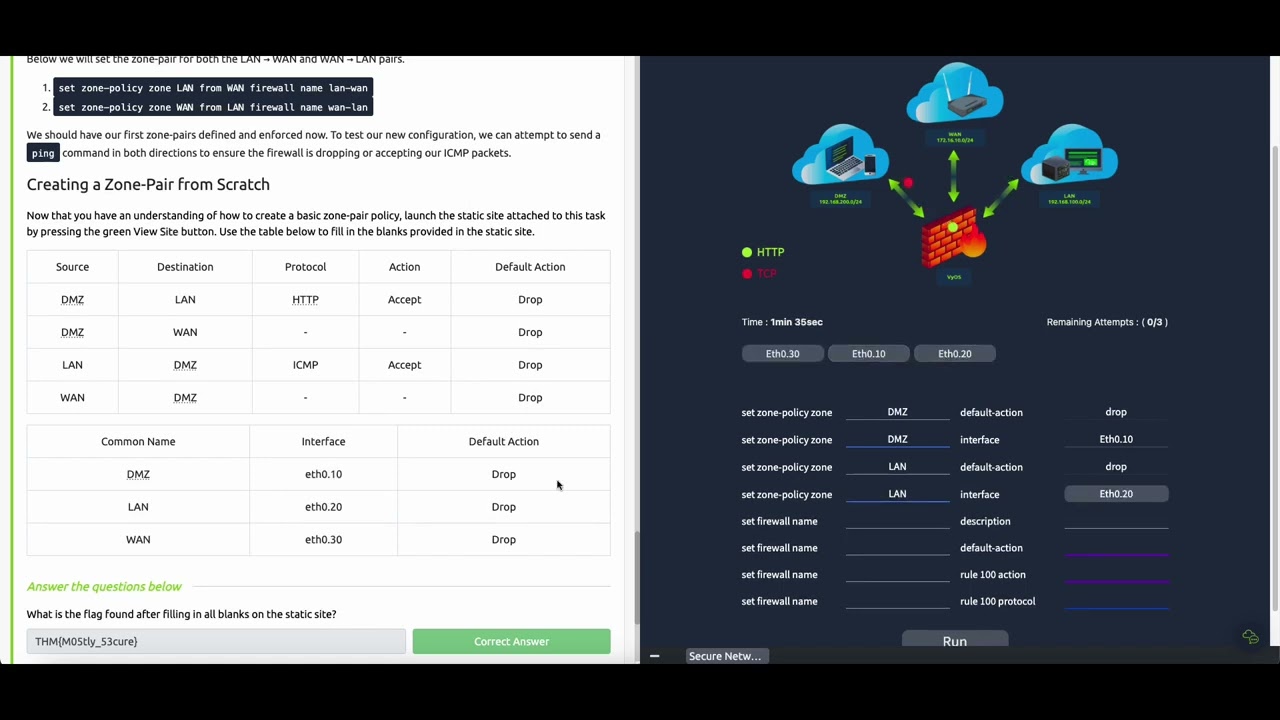This screenshot has width=1280, height=720.
Task: Click 'LAN' source cell in the ICMP row
Action: click(72, 365)
